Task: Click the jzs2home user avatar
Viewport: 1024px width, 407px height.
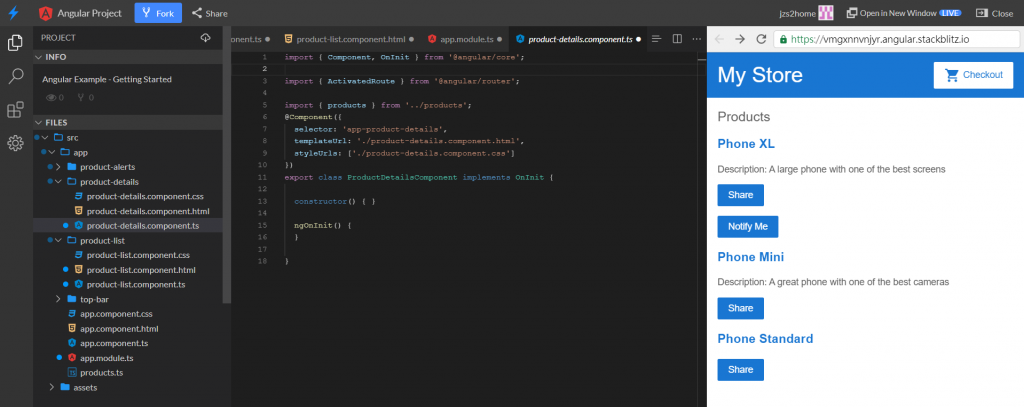Action: pyautogui.click(x=826, y=13)
